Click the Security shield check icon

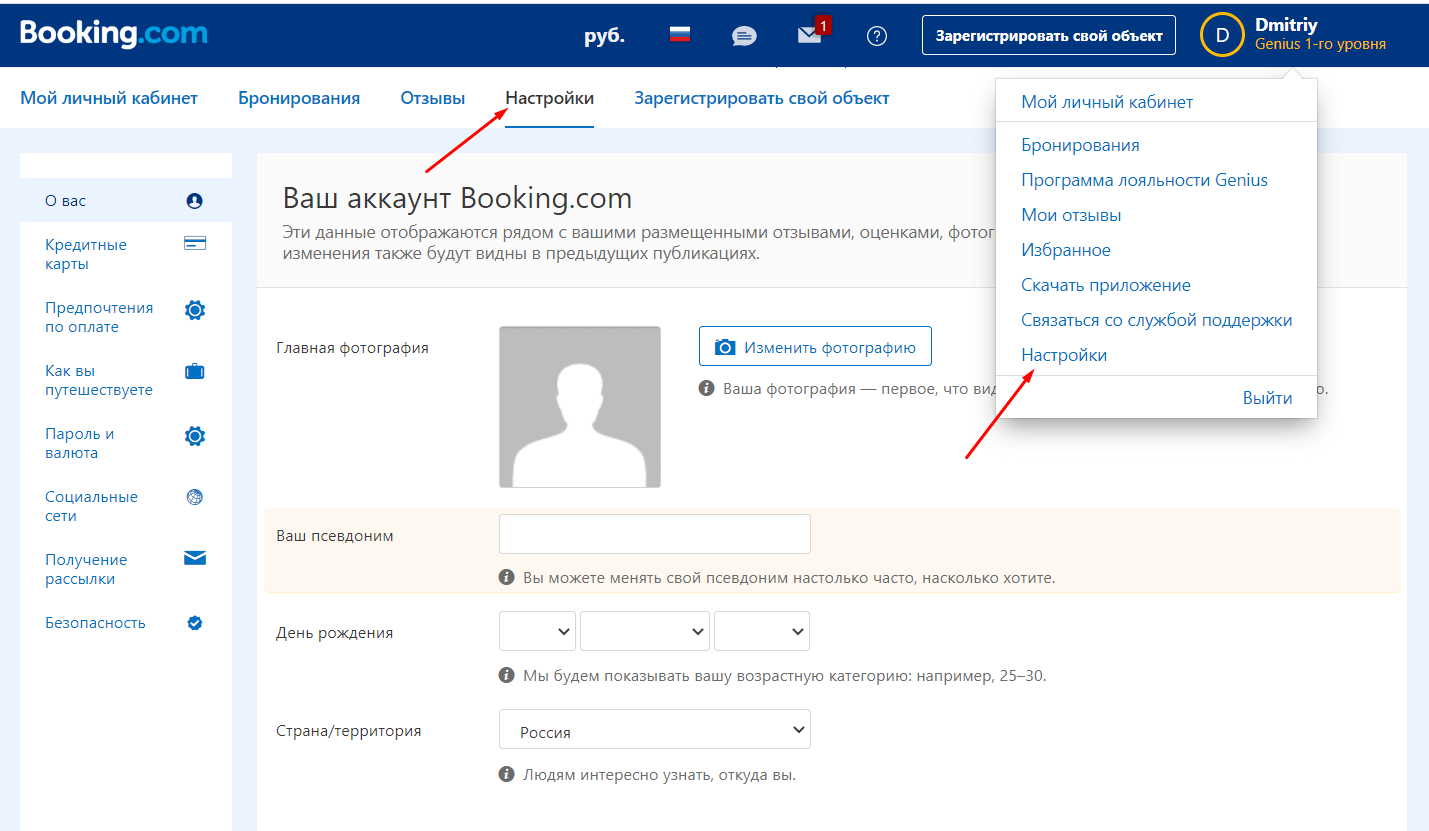(195, 623)
